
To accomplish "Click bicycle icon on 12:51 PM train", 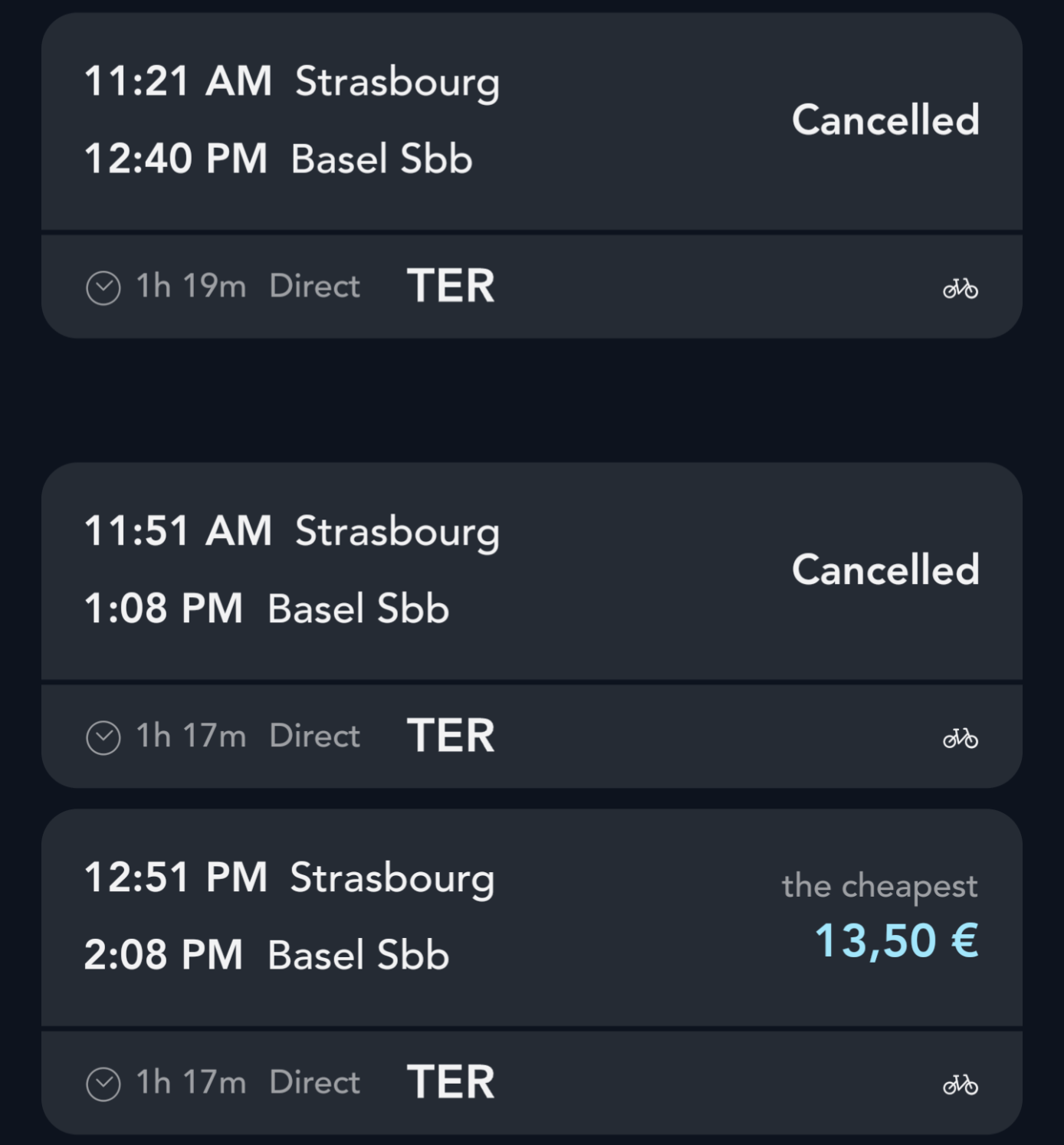I will pyautogui.click(x=960, y=1084).
